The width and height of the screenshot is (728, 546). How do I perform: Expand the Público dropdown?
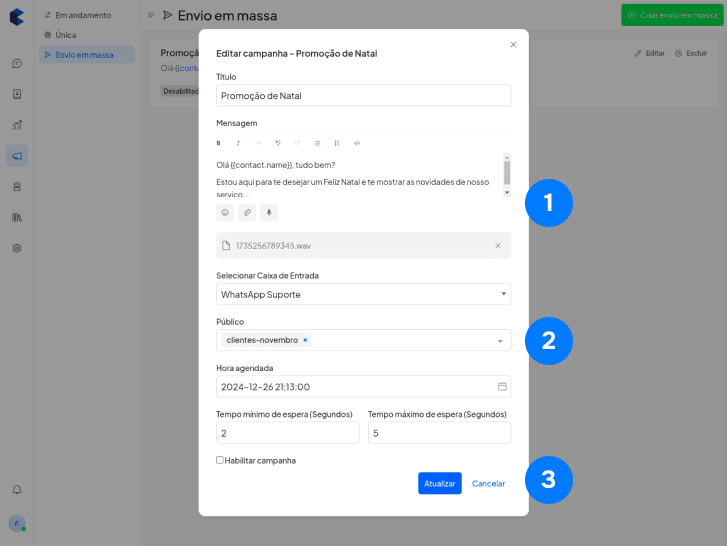(500, 341)
